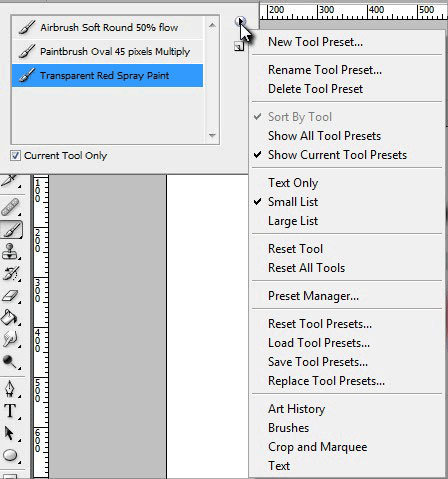Open the tool preset flyout menu arrow
This screenshot has width=448, height=479.
coord(240,22)
